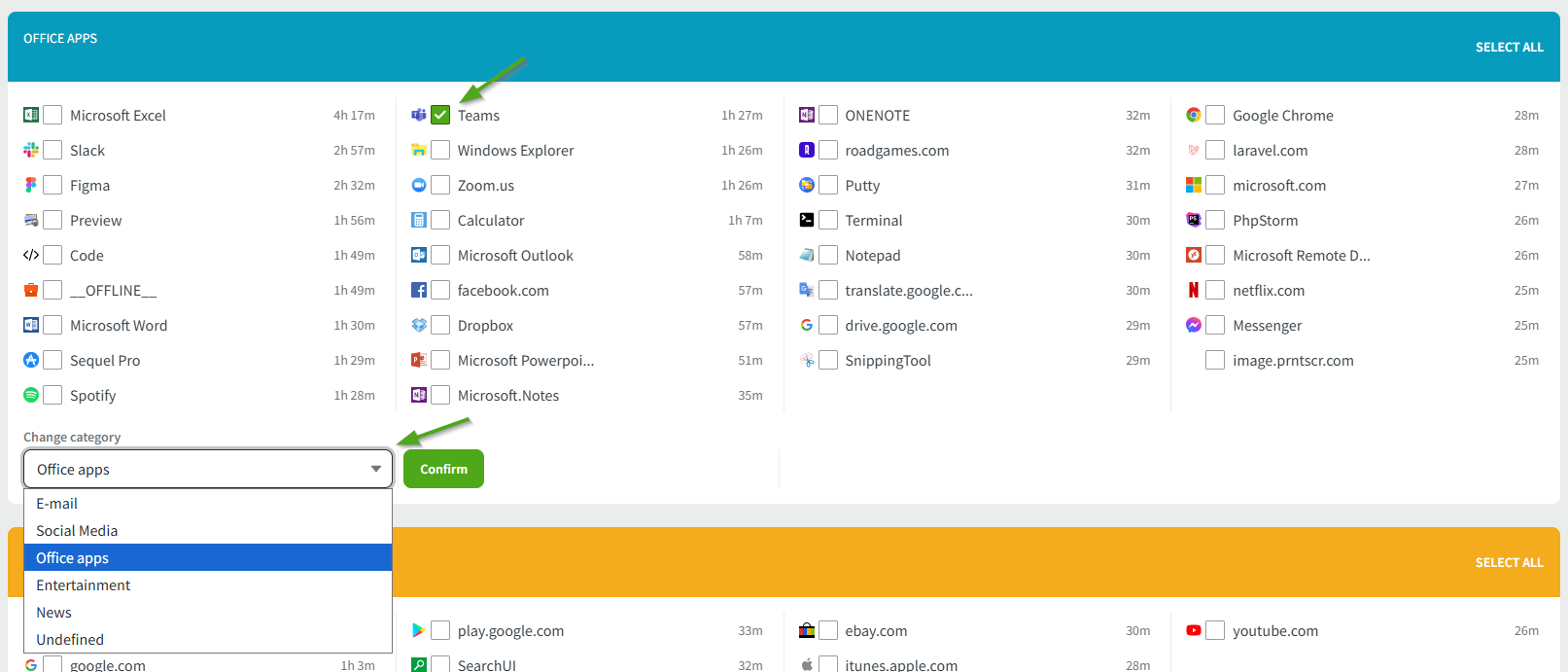Click the Google Chrome icon
Image resolution: width=1568 pixels, height=672 pixels.
coord(1194,115)
